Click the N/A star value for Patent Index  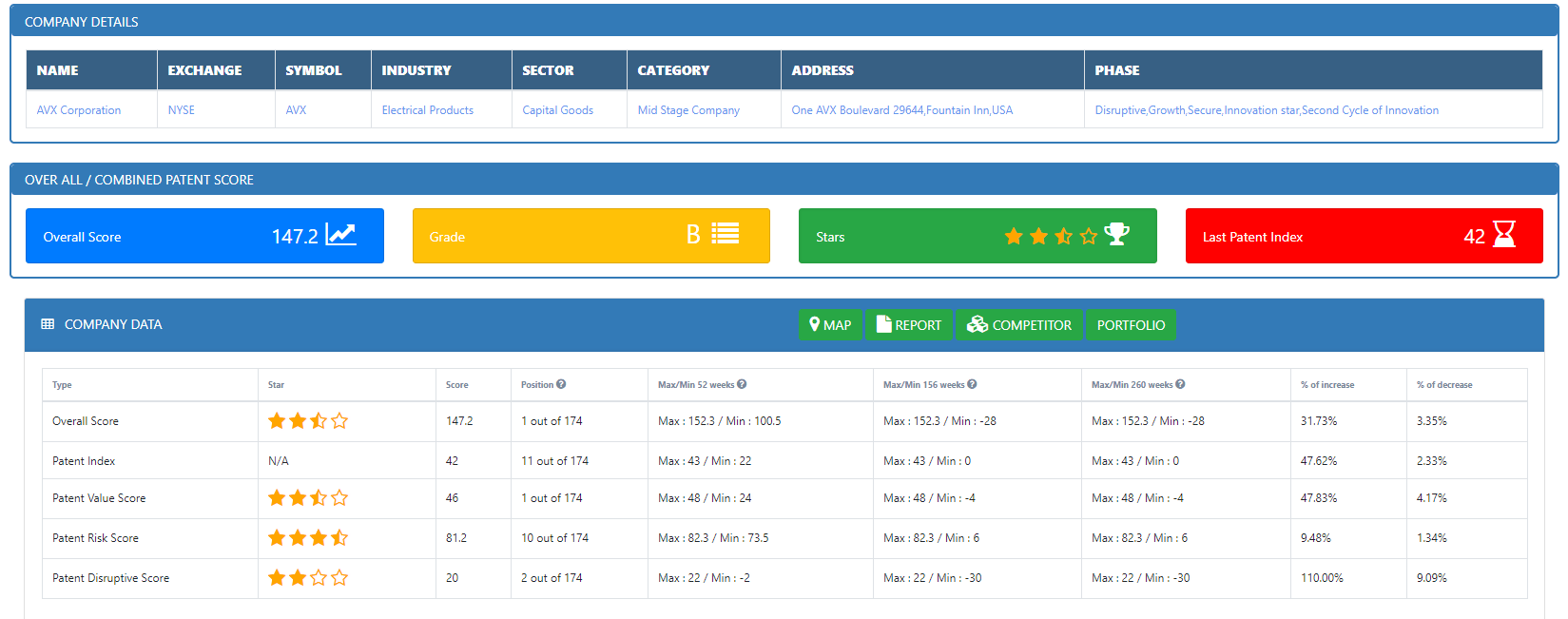pos(279,461)
